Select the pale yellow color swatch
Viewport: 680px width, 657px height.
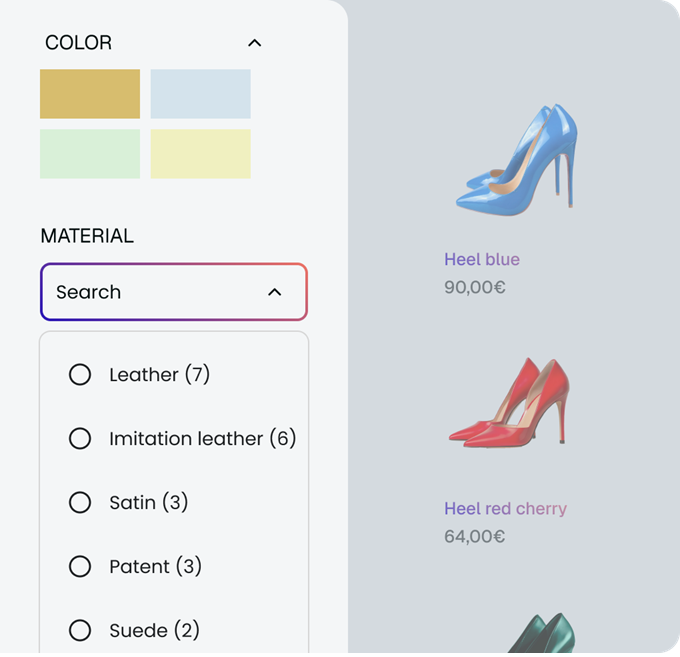[200, 154]
